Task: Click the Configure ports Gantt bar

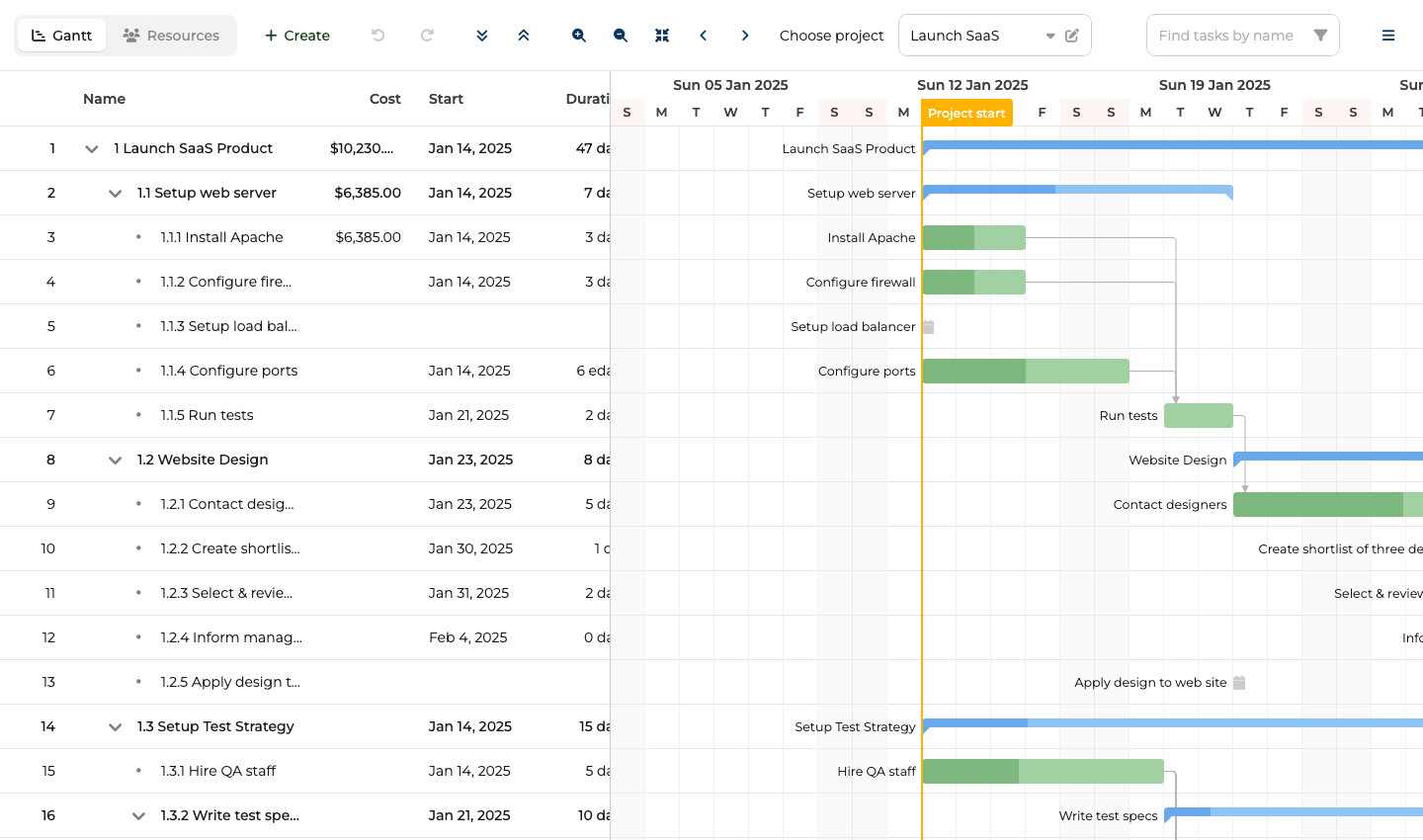Action: 1026,371
